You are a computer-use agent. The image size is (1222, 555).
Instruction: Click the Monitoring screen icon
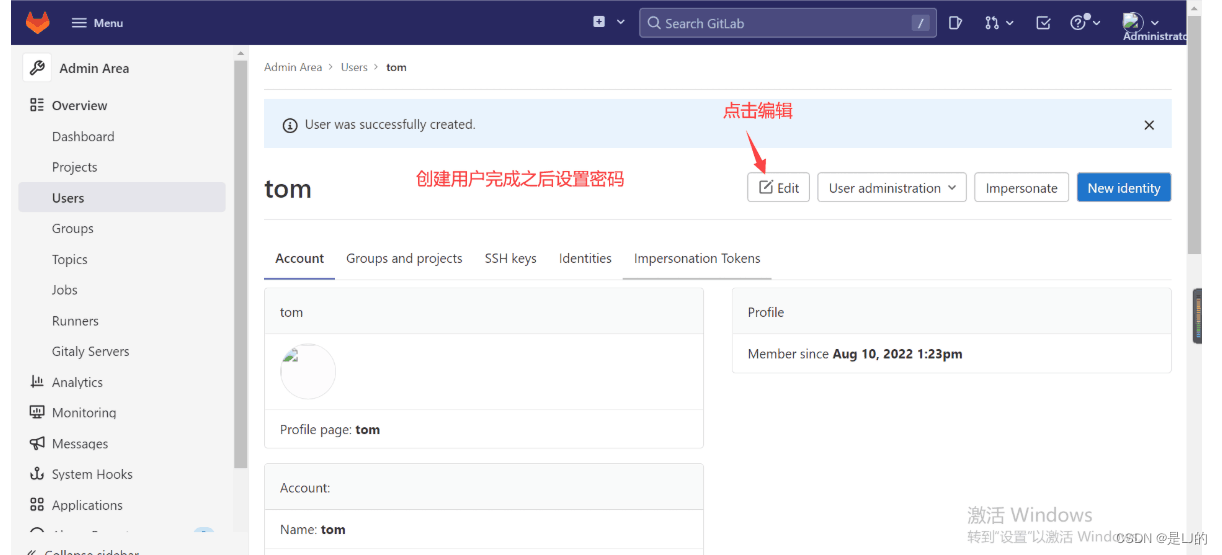37,412
